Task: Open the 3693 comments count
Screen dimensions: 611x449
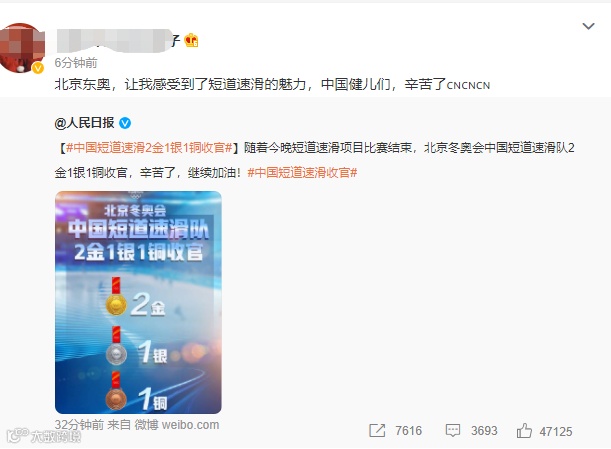Action: 484,431
